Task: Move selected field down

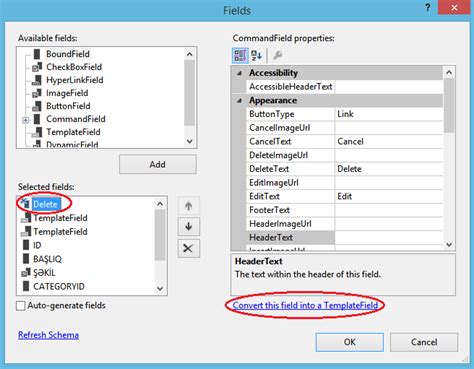Action: point(189,227)
